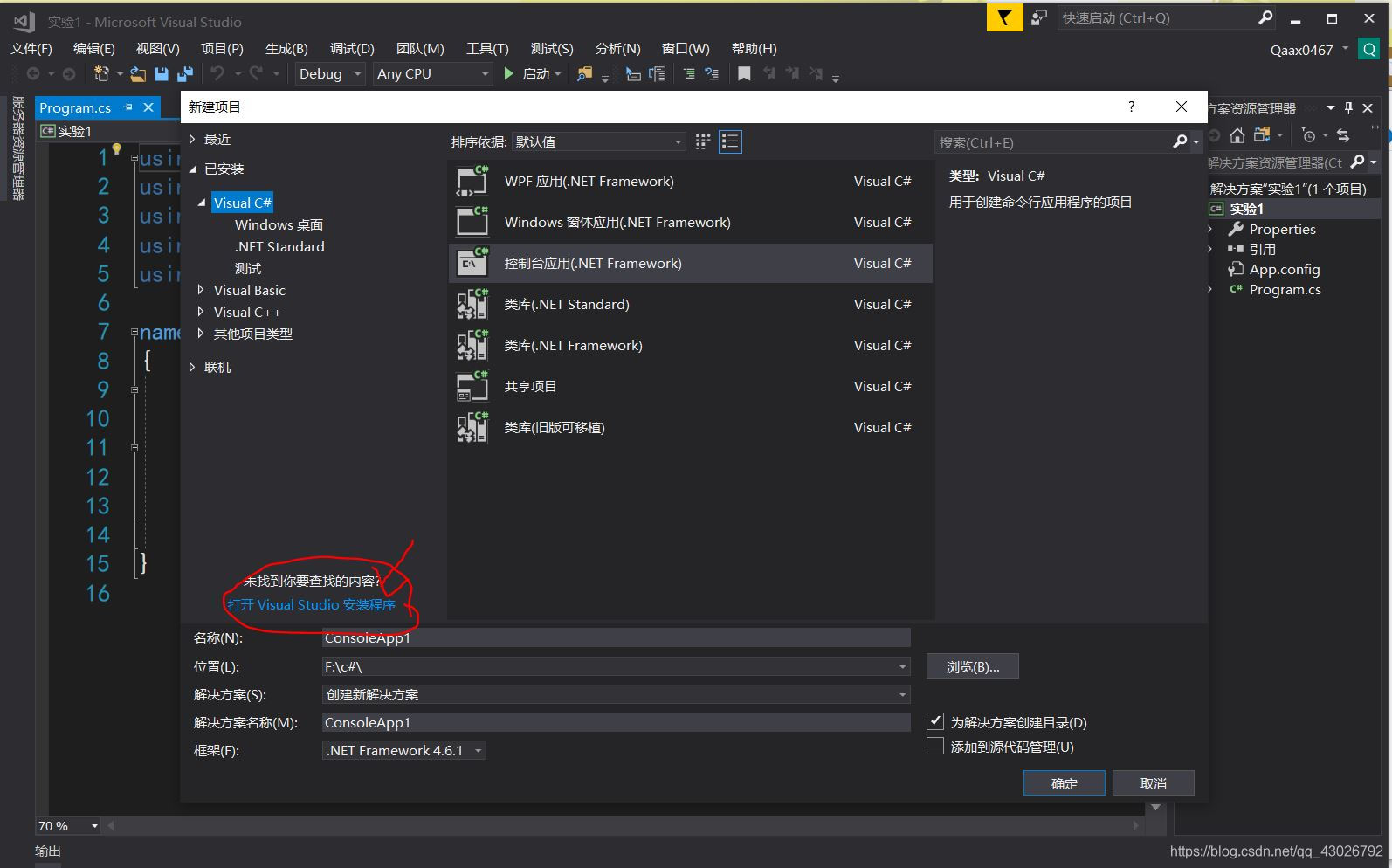Click the Solution Explorer Home icon

(1237, 135)
